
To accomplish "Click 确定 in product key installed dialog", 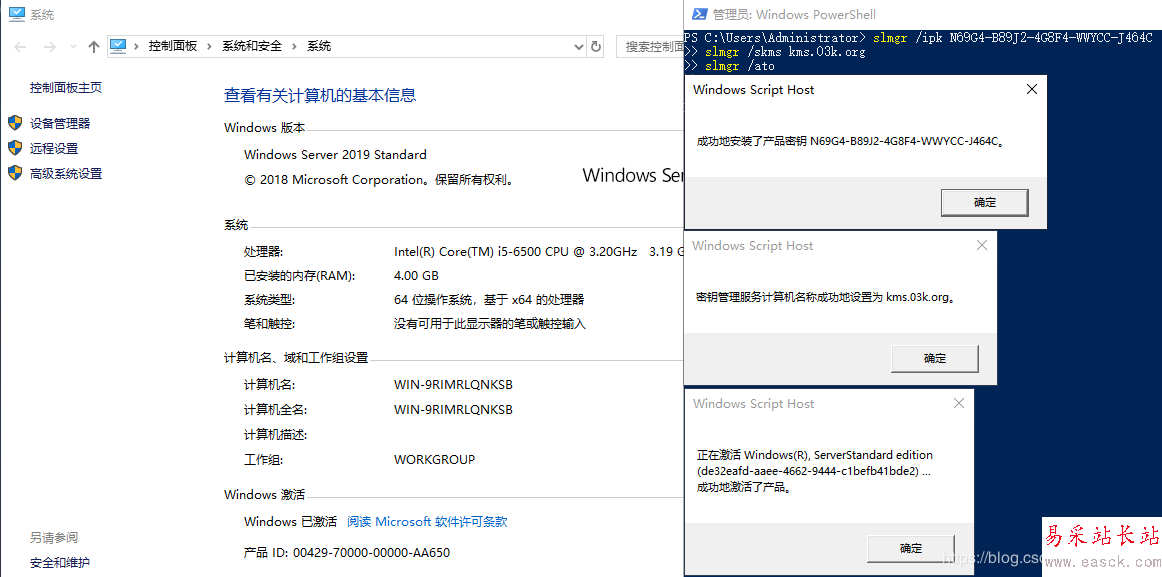I will pos(984,202).
